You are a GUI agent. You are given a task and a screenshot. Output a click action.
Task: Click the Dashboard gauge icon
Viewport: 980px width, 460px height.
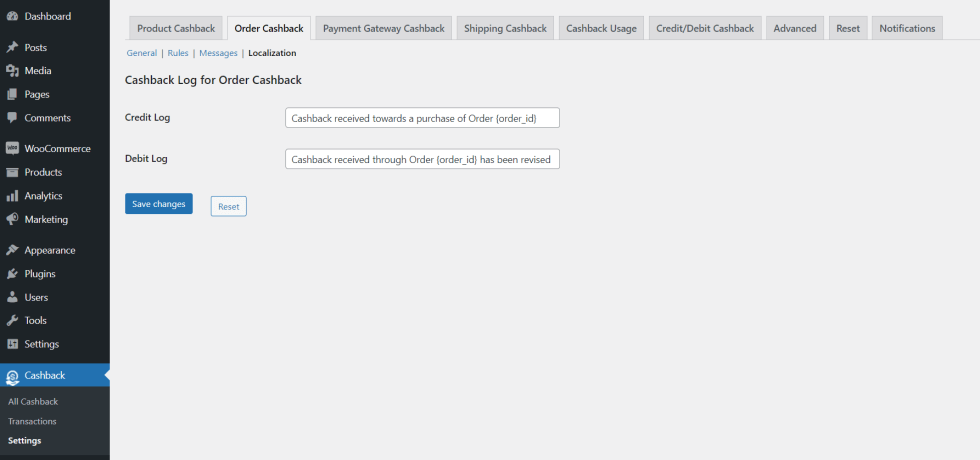12,16
